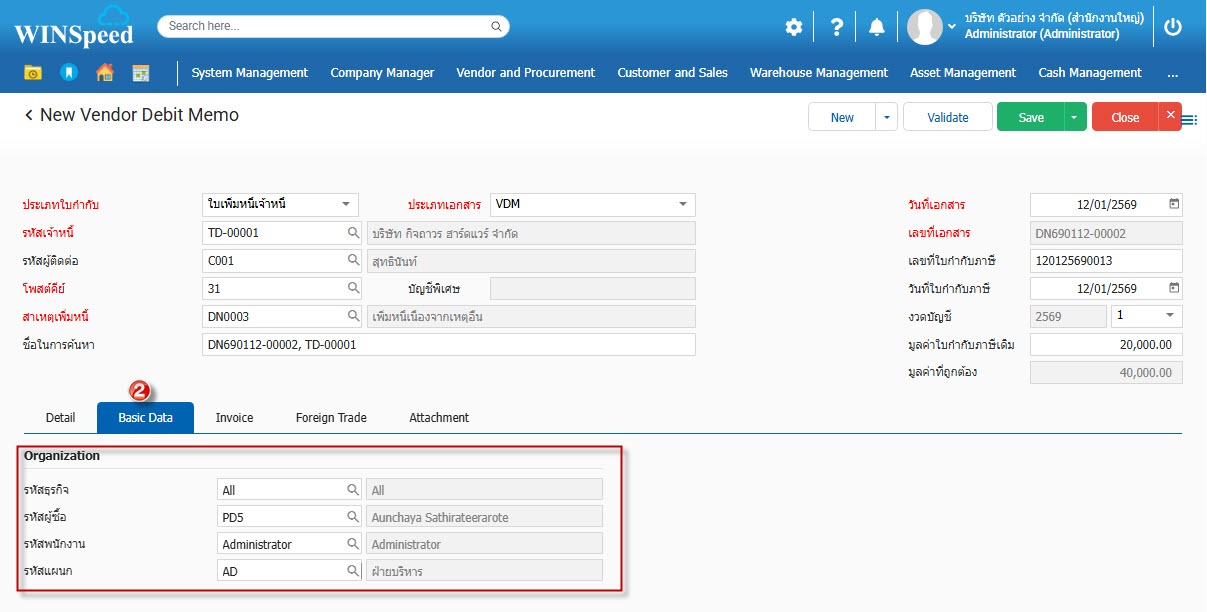Image resolution: width=1207 pixels, height=612 pixels.
Task: Go to the home icon
Action: pyautogui.click(x=104, y=72)
